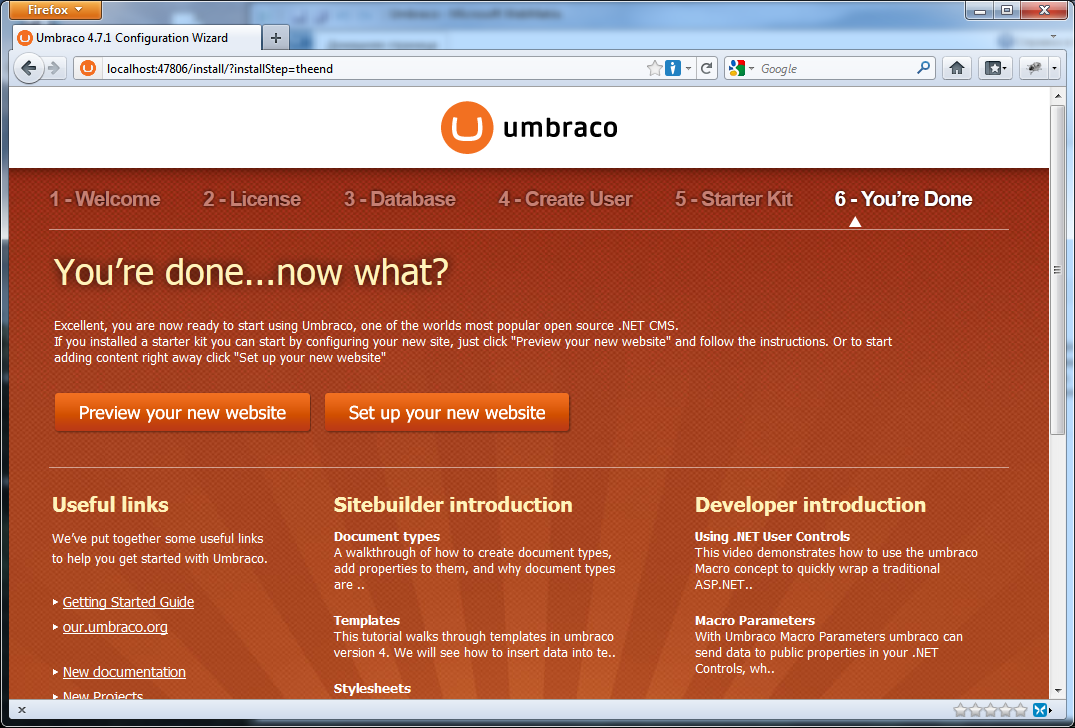Click the Umbraco orange logo
Viewport: 1075px width, 728px height.
pos(467,128)
